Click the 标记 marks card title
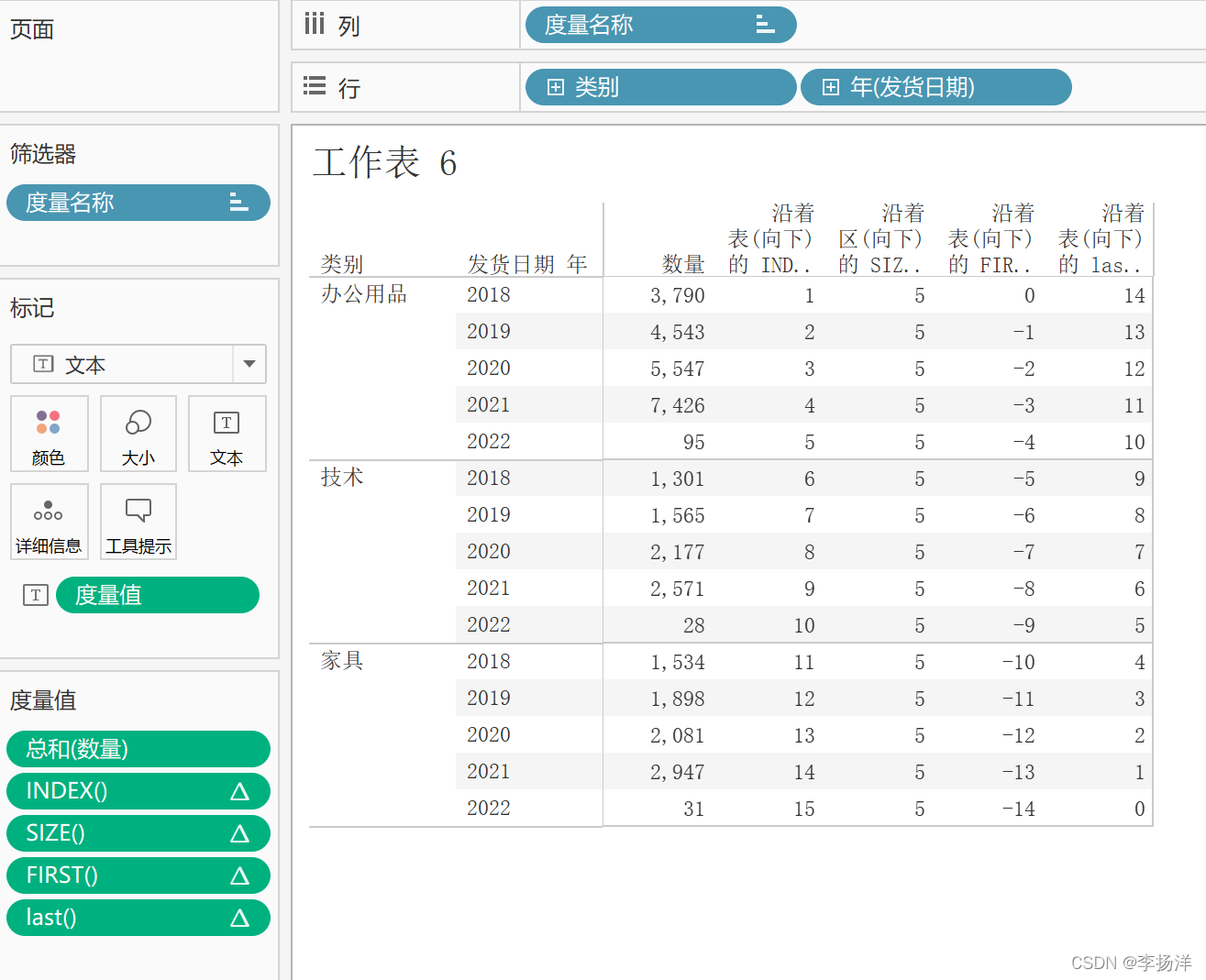This screenshot has width=1206, height=980. coord(32,308)
